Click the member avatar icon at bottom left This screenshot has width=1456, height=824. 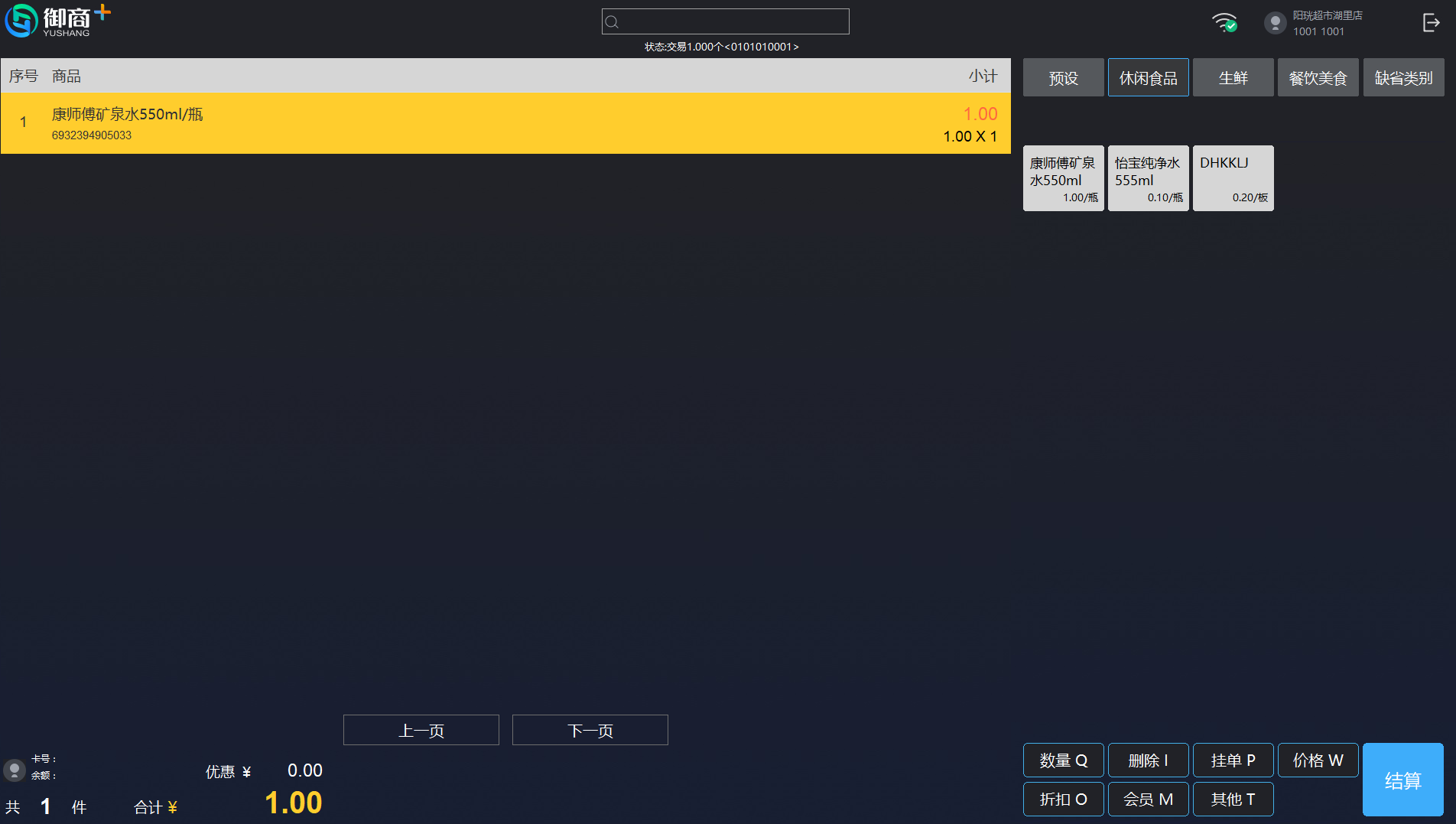[14, 770]
